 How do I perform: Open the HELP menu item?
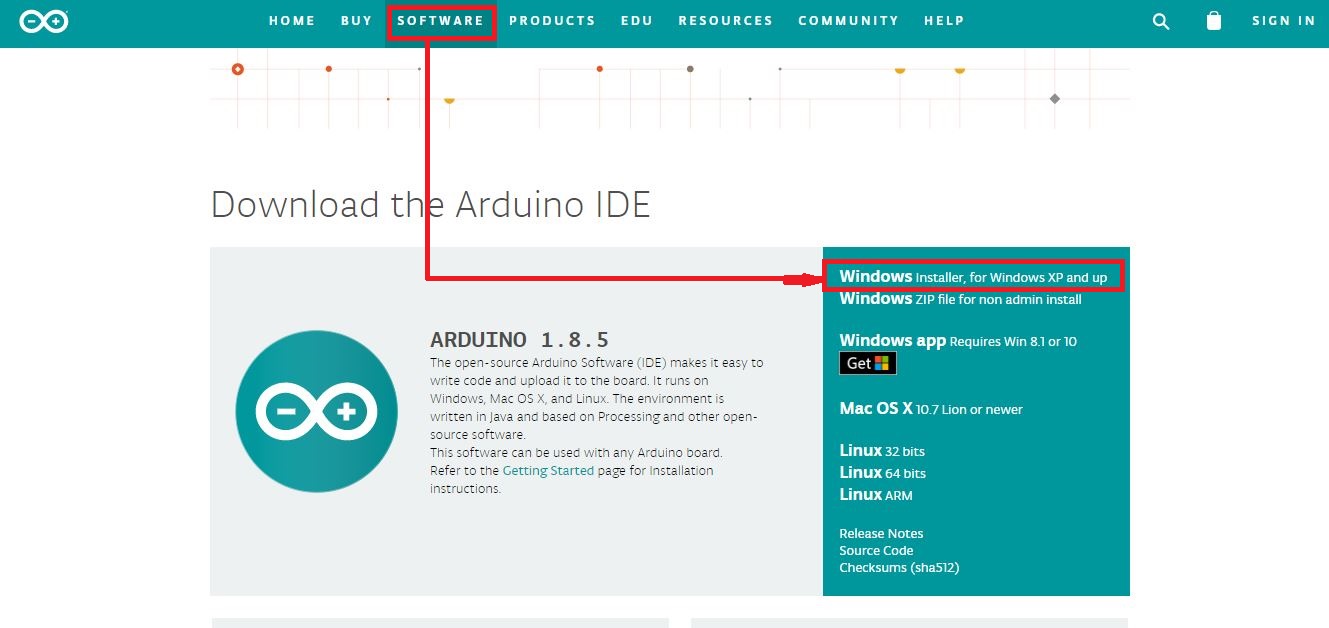coord(945,20)
